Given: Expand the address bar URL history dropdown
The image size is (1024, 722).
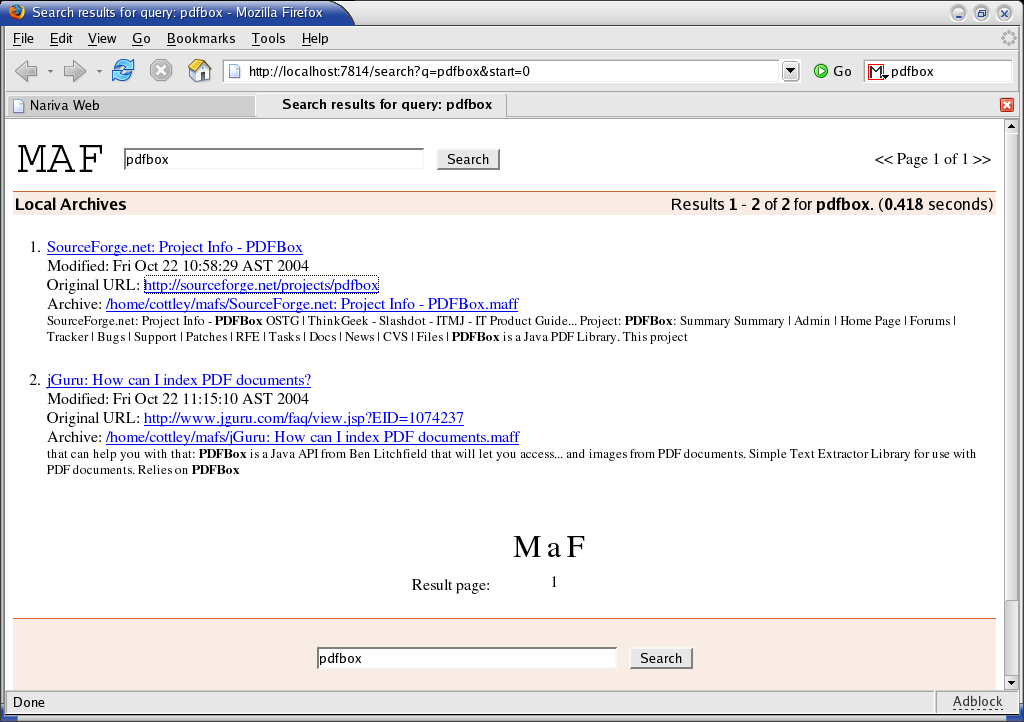Looking at the screenshot, I should (x=790, y=71).
